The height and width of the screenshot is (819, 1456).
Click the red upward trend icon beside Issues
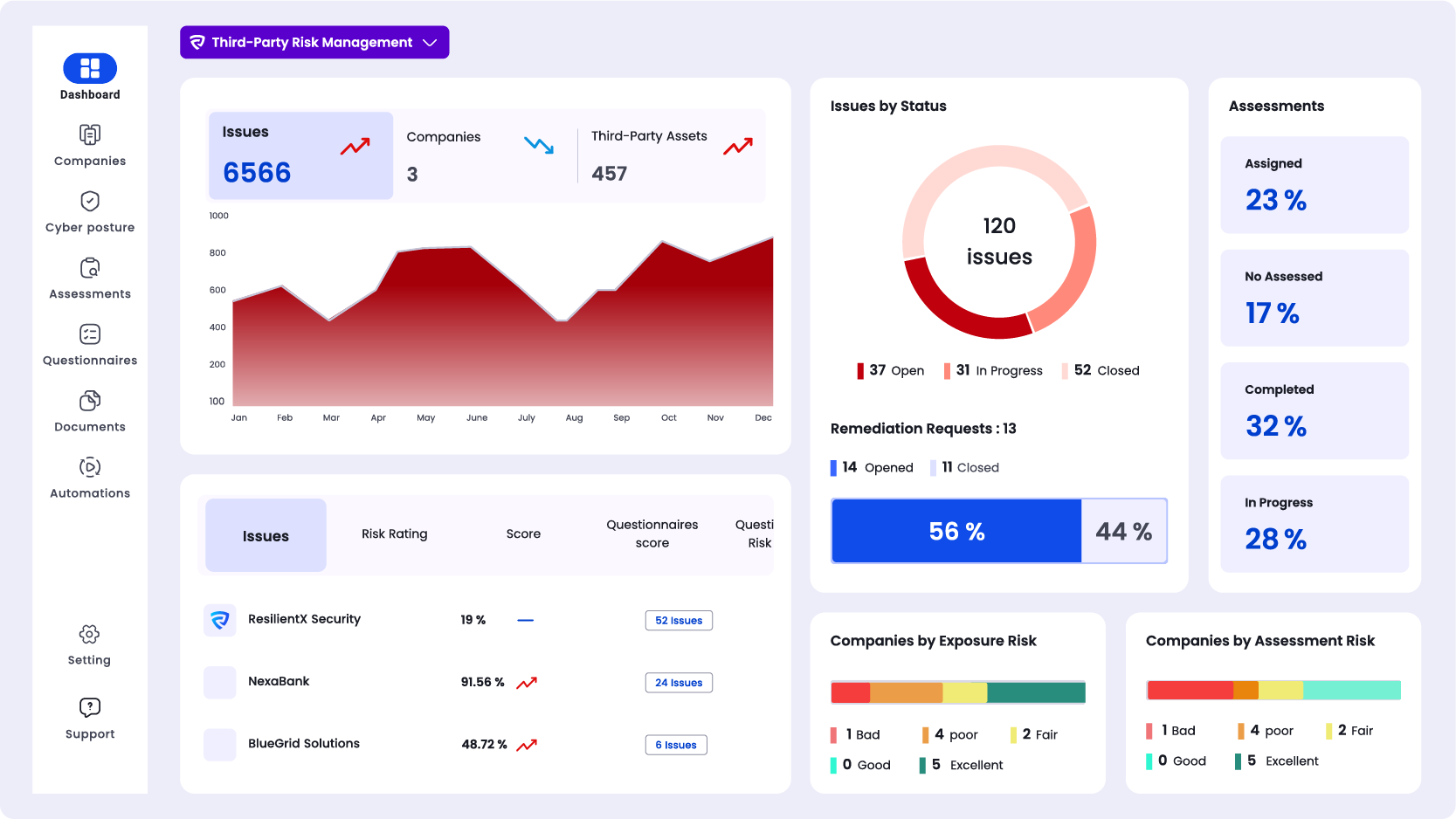point(355,147)
